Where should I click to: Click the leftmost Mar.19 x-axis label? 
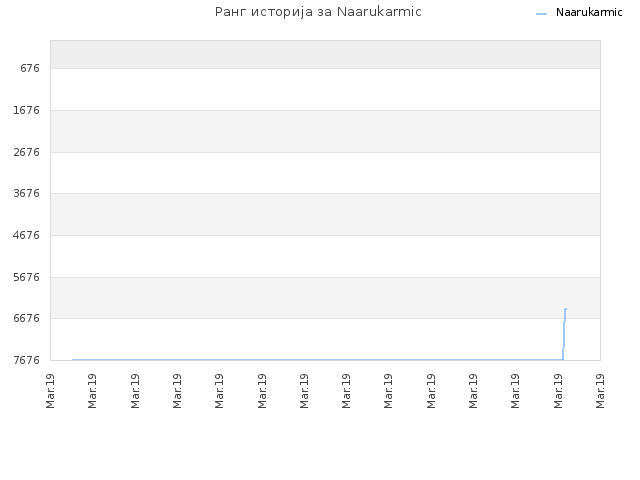[x=50, y=391]
